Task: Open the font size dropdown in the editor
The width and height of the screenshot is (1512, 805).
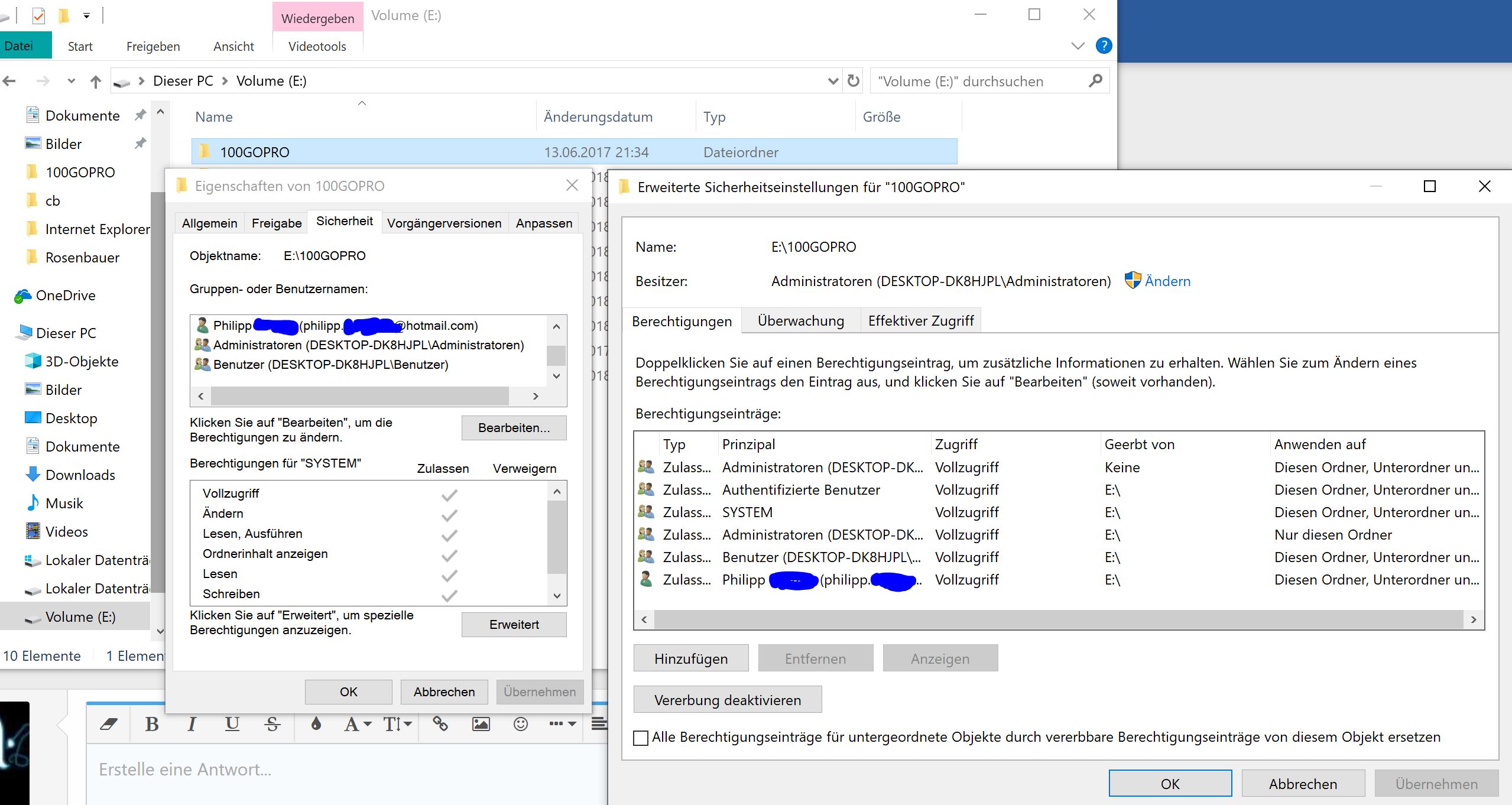Action: click(397, 724)
